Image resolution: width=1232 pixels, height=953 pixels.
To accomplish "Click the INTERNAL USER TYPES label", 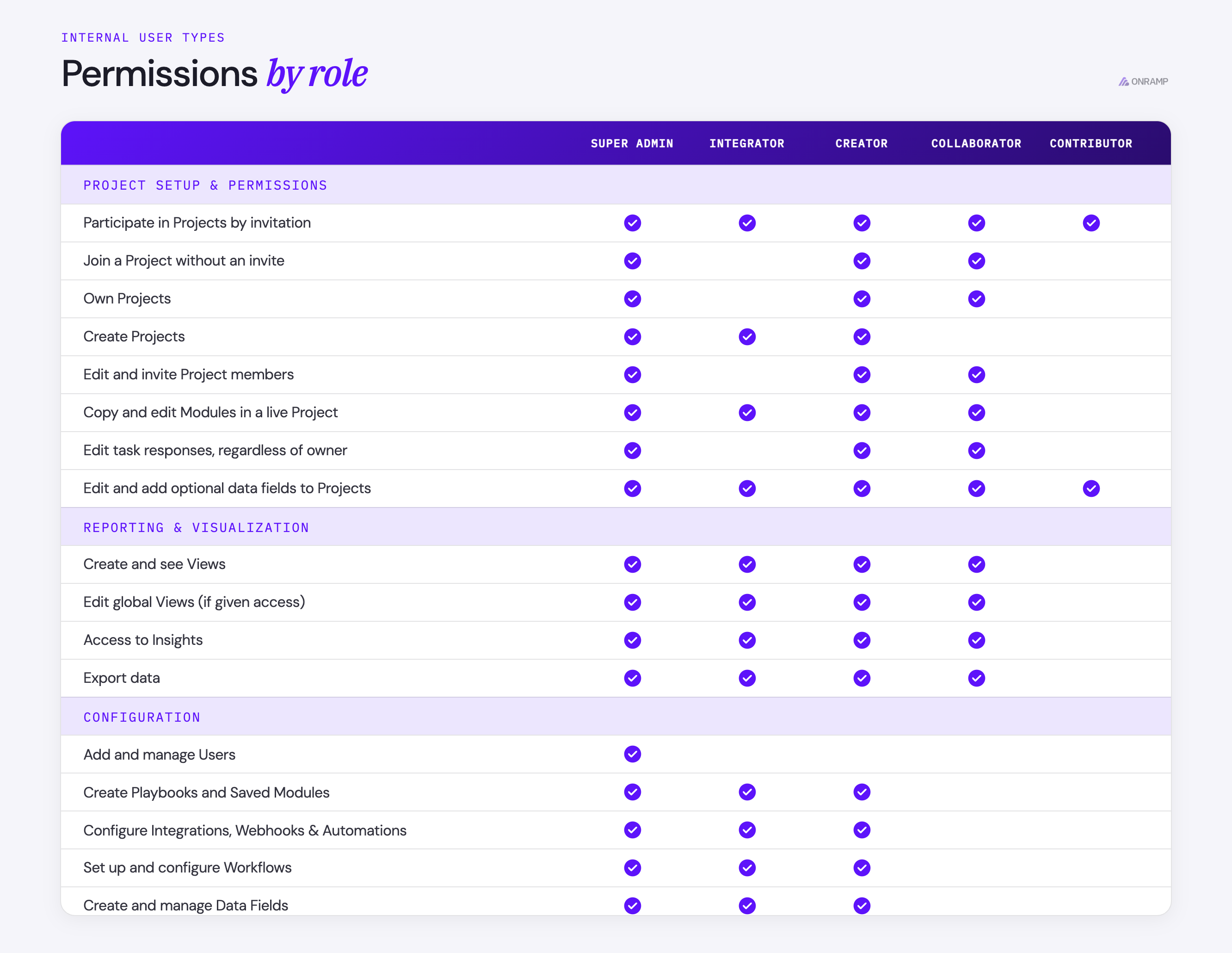I will (143, 37).
